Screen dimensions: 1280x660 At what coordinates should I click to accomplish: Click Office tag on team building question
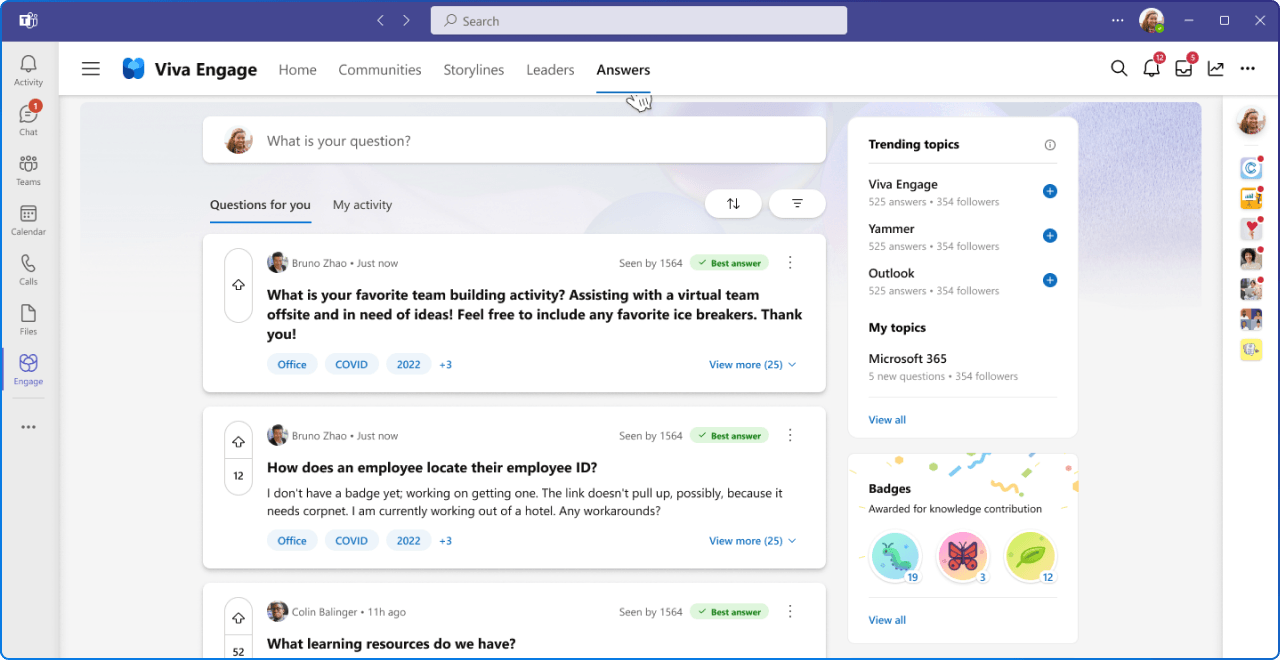point(292,365)
